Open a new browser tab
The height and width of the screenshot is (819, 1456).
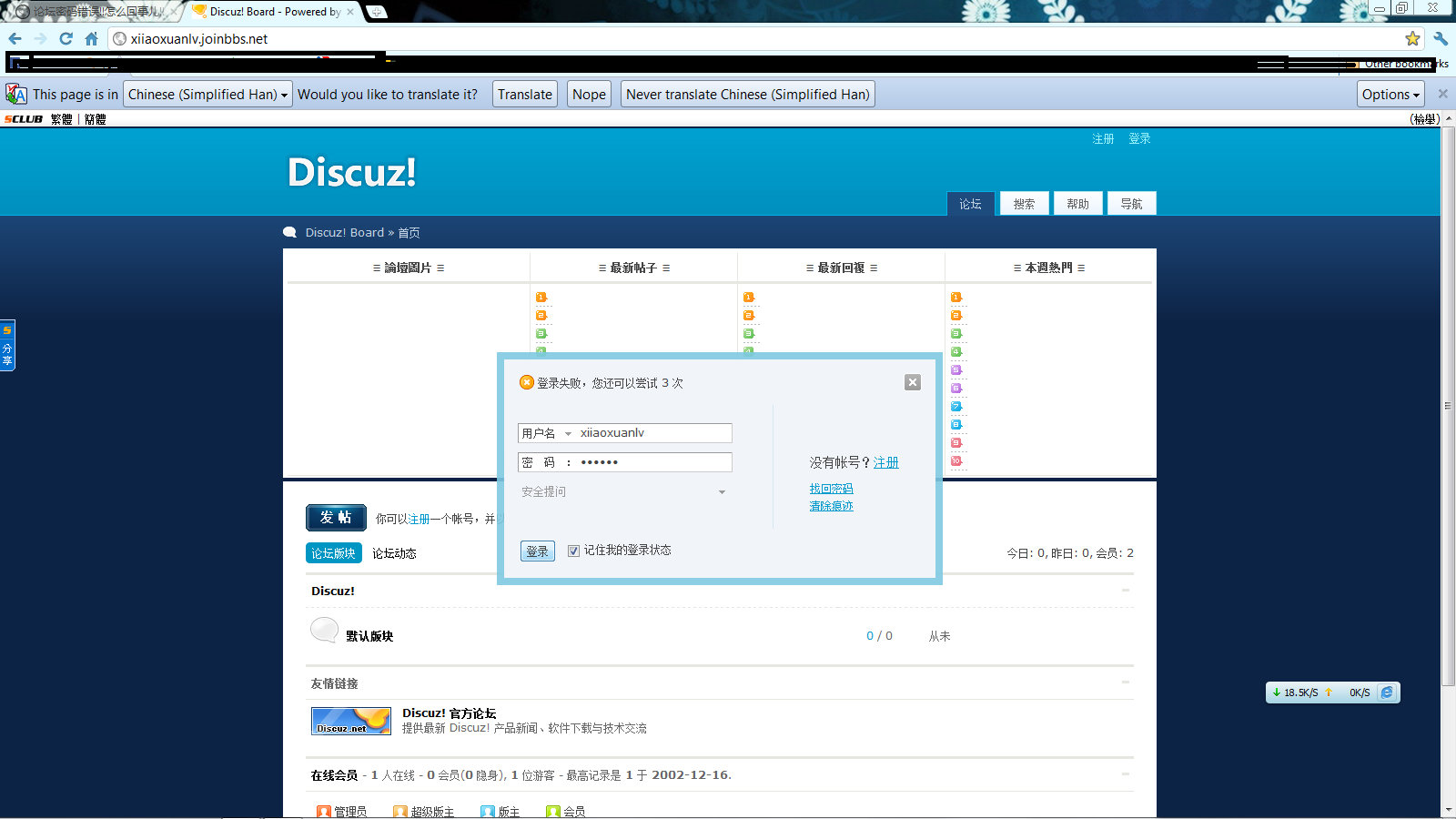coord(377,12)
